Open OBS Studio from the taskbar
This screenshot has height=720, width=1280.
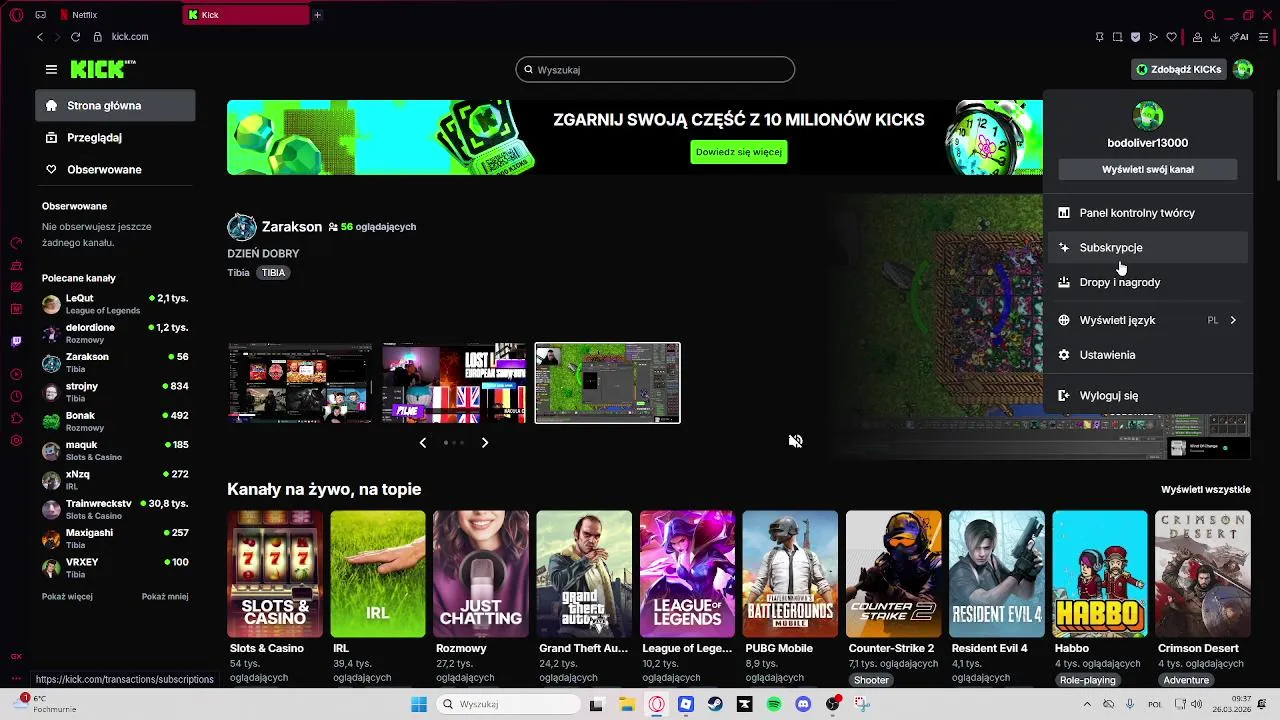(833, 704)
